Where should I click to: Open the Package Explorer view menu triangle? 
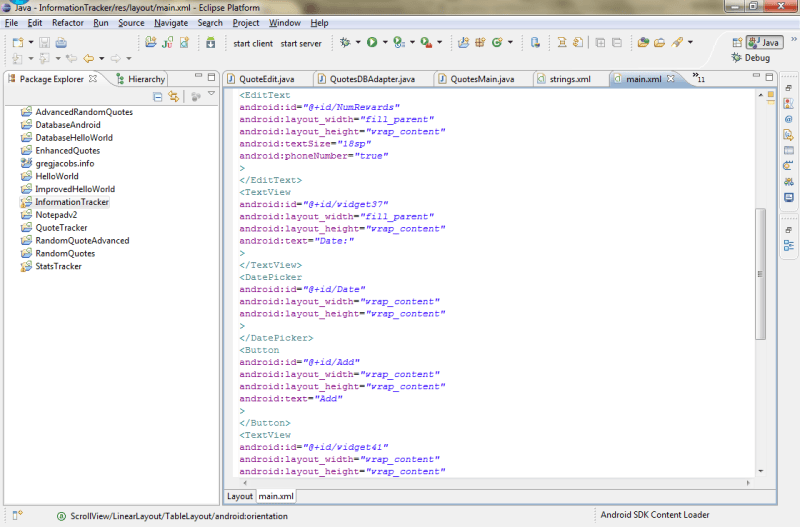[211, 94]
